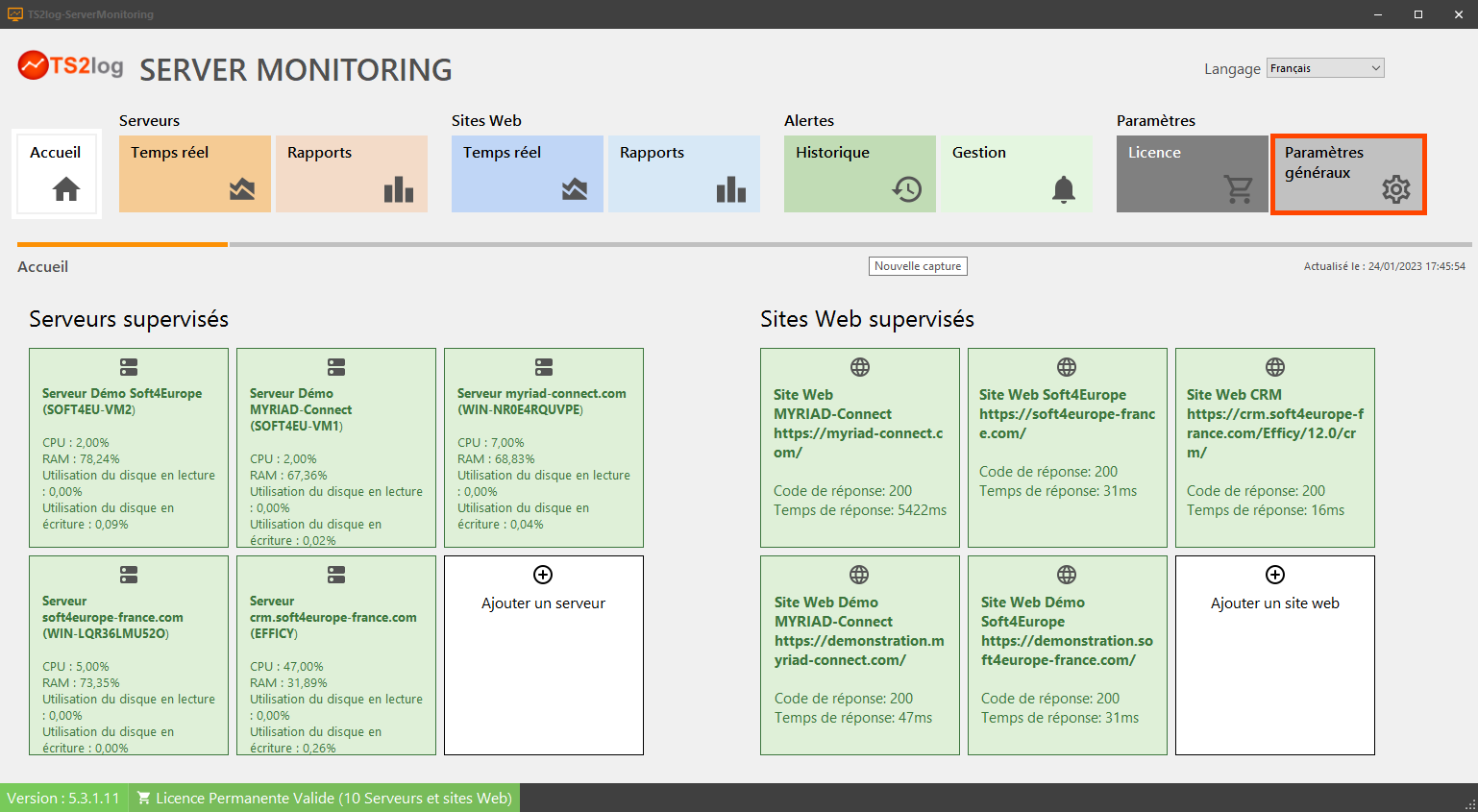
Task: Open the Langage dropdown
Action: [1325, 68]
